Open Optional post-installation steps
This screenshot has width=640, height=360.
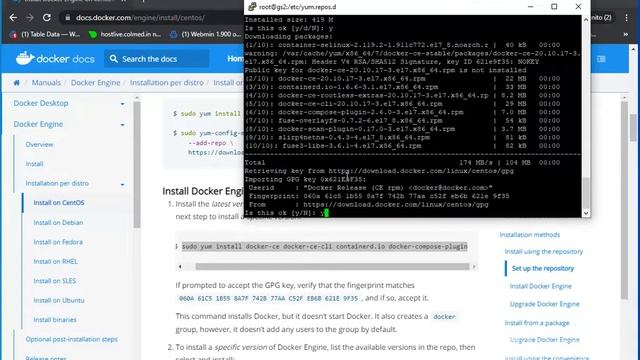point(71,339)
